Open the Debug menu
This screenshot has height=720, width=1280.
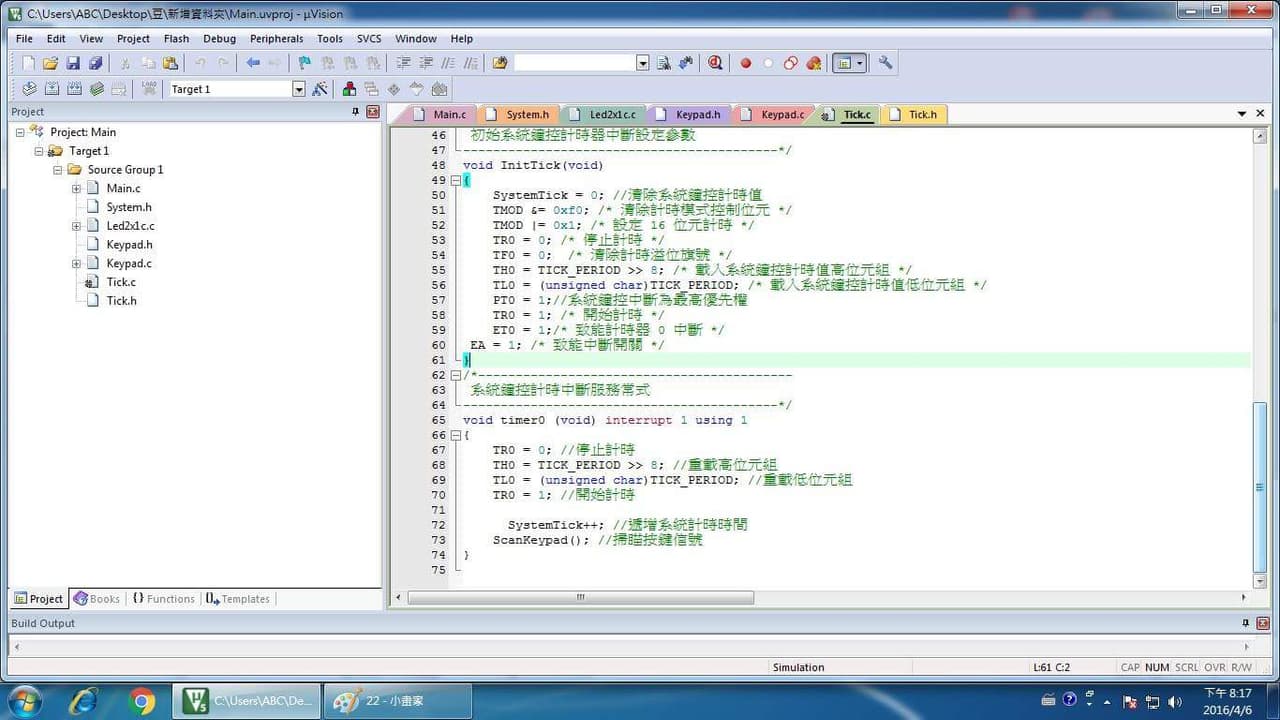click(x=219, y=39)
